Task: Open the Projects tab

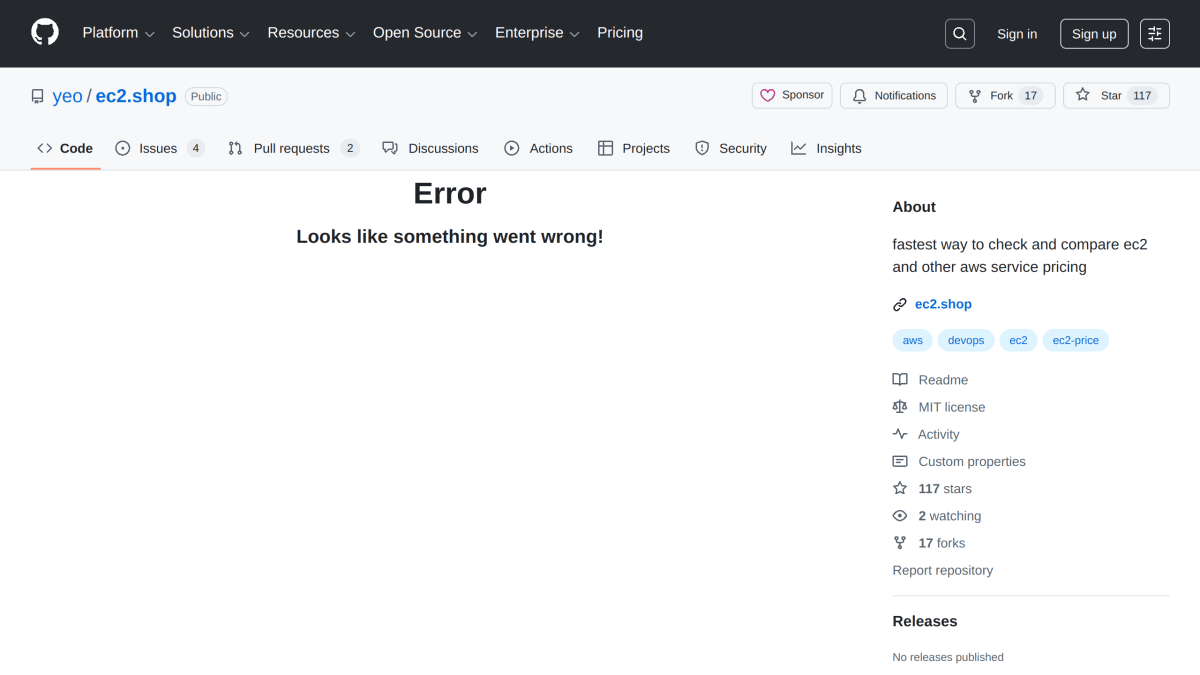Action: (634, 148)
